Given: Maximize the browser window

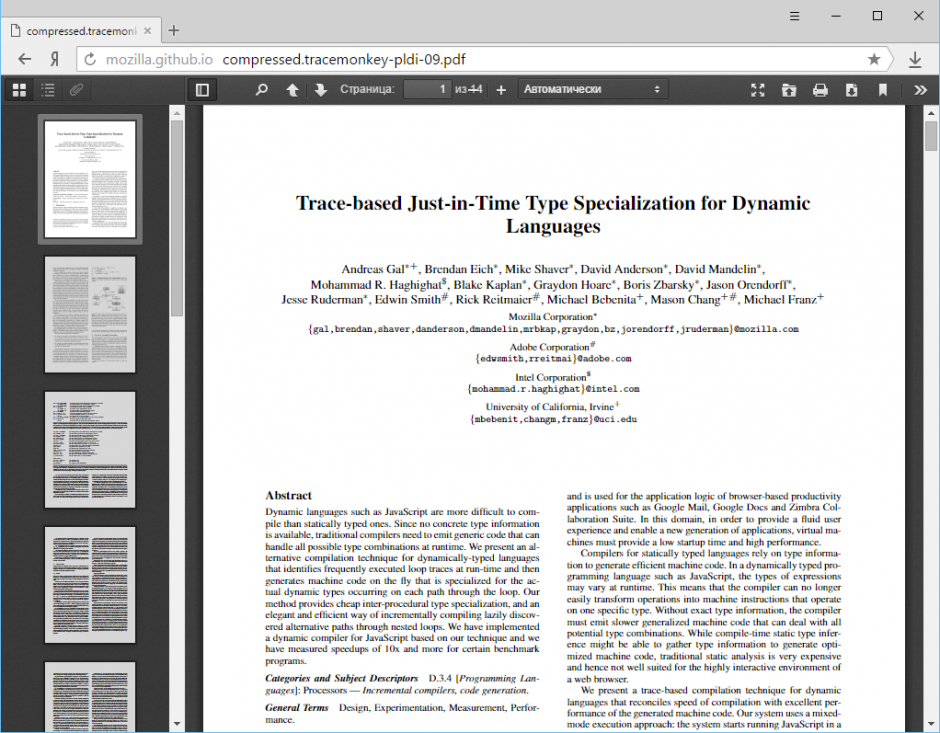Looking at the screenshot, I should 877,16.
